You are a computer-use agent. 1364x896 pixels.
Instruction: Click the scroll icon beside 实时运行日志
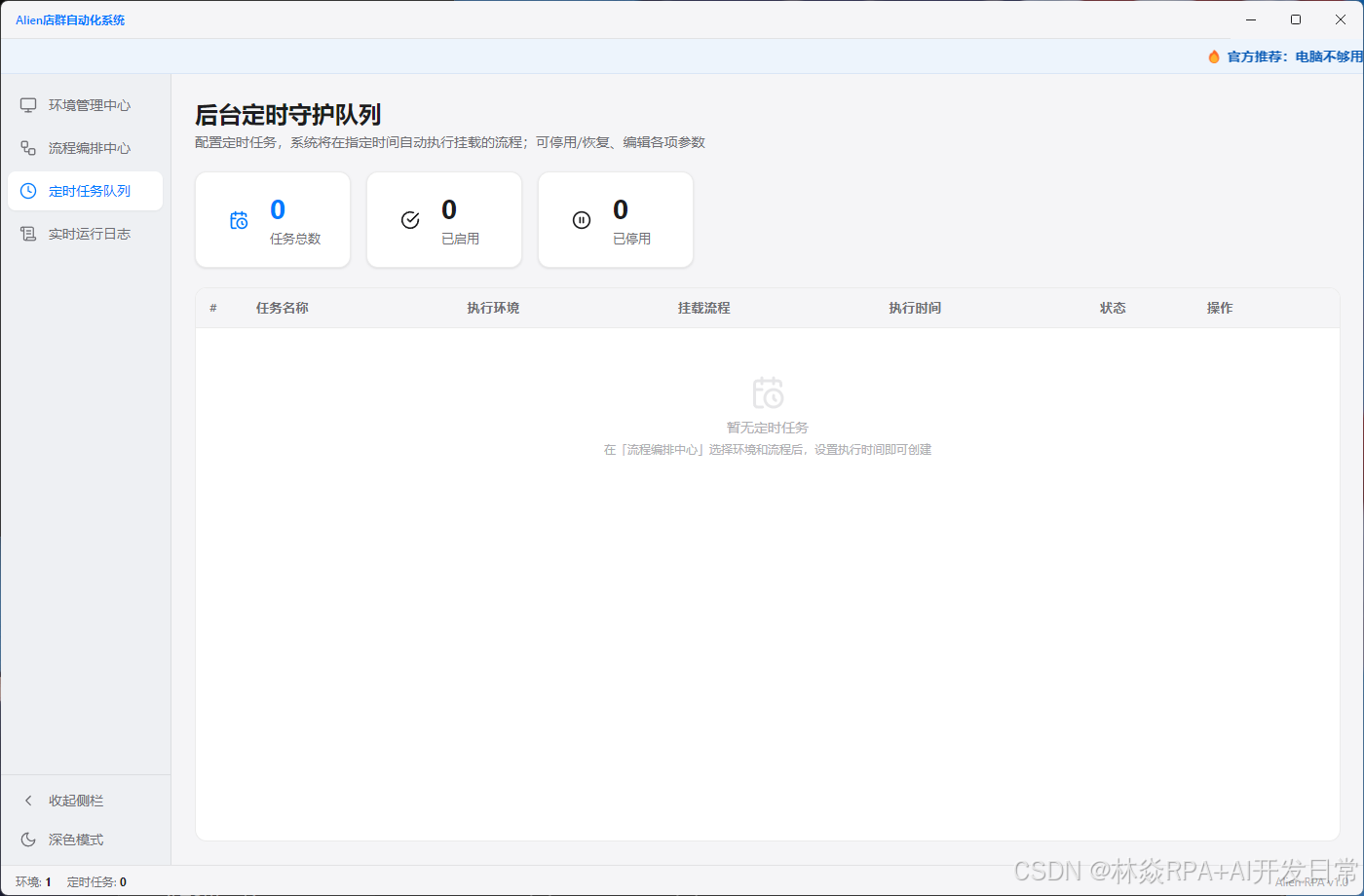click(28, 234)
